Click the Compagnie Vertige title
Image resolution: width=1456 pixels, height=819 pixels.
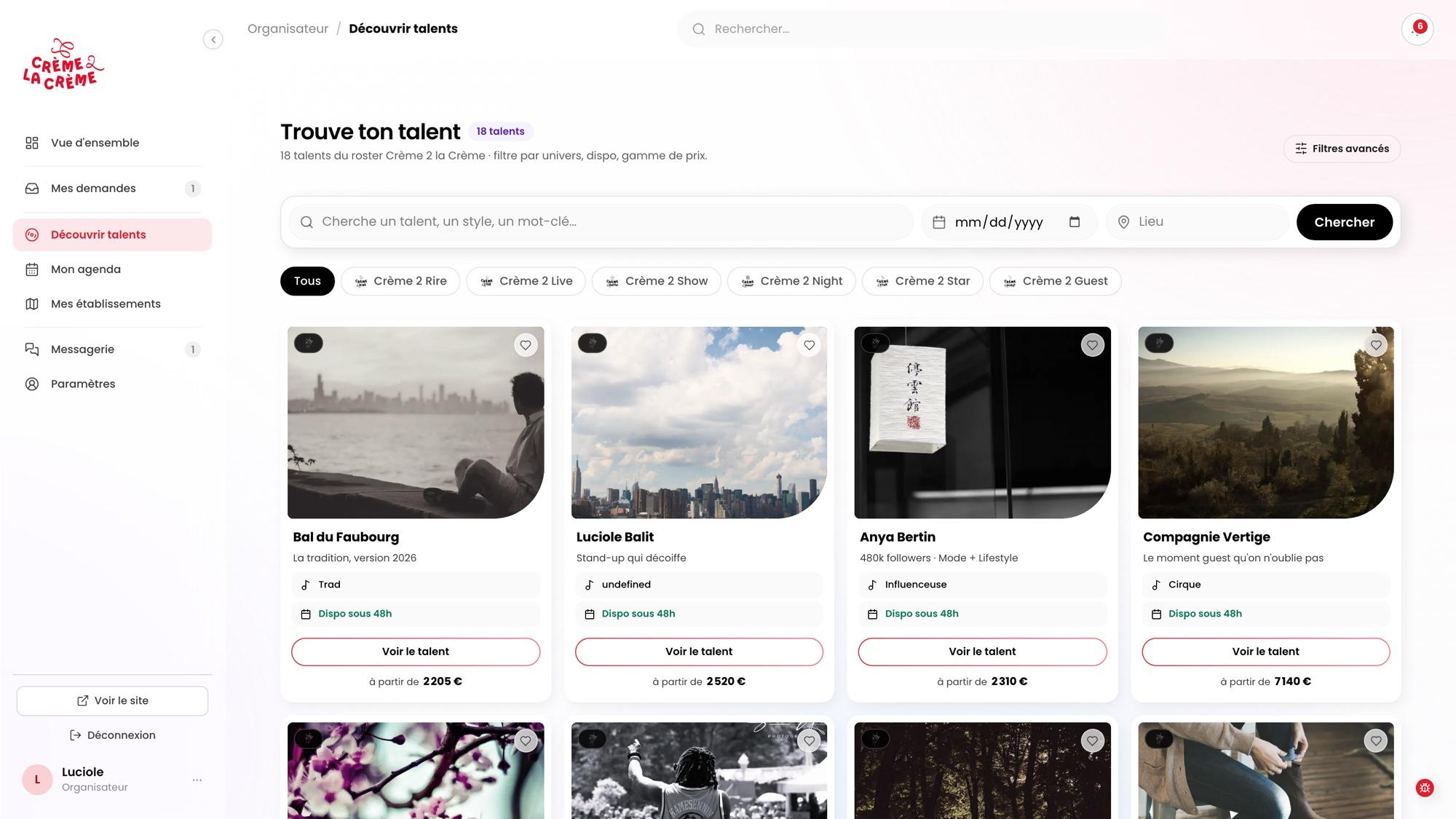pyautogui.click(x=1206, y=537)
